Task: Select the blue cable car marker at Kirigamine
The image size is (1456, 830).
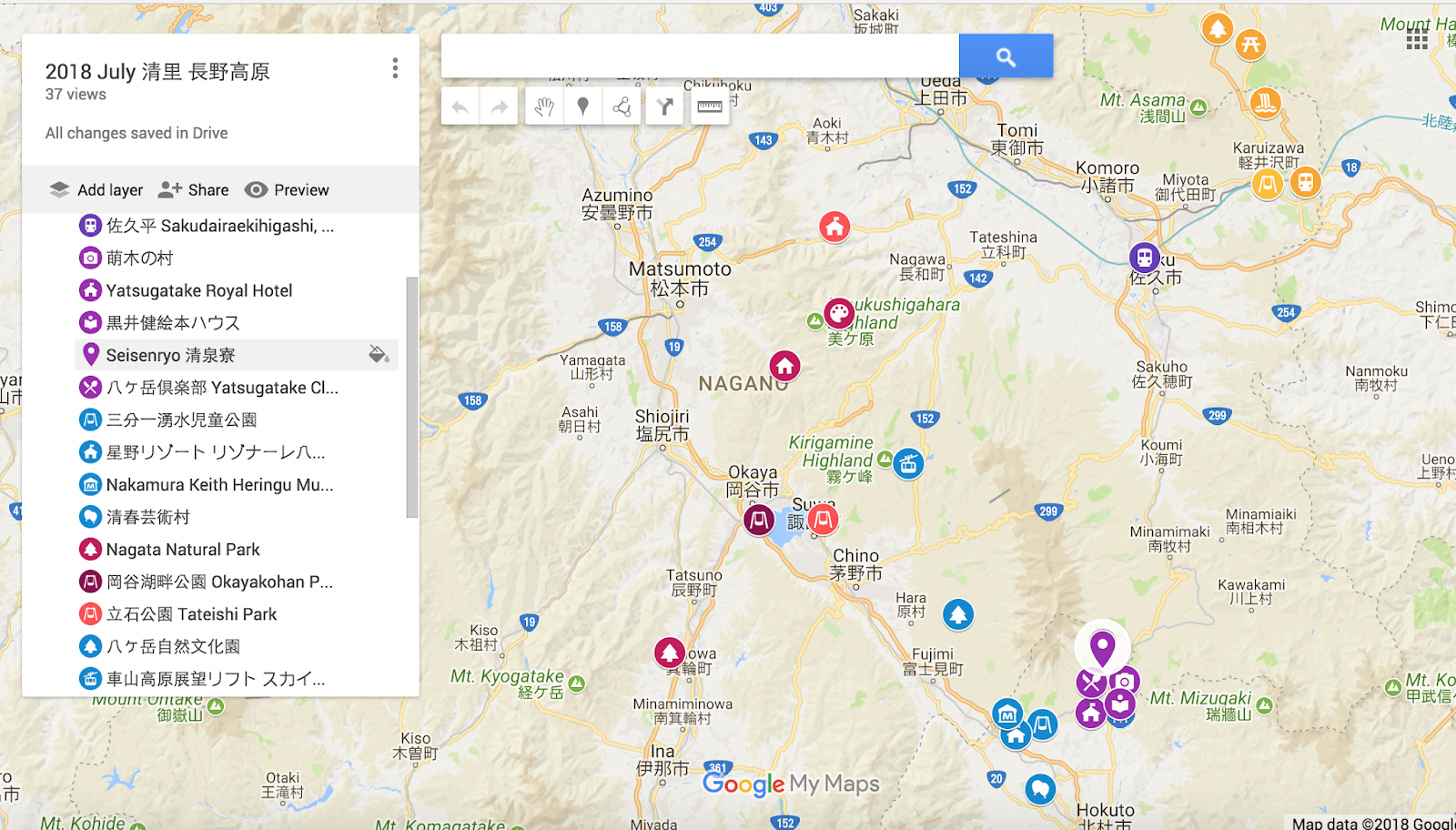Action: point(907,463)
